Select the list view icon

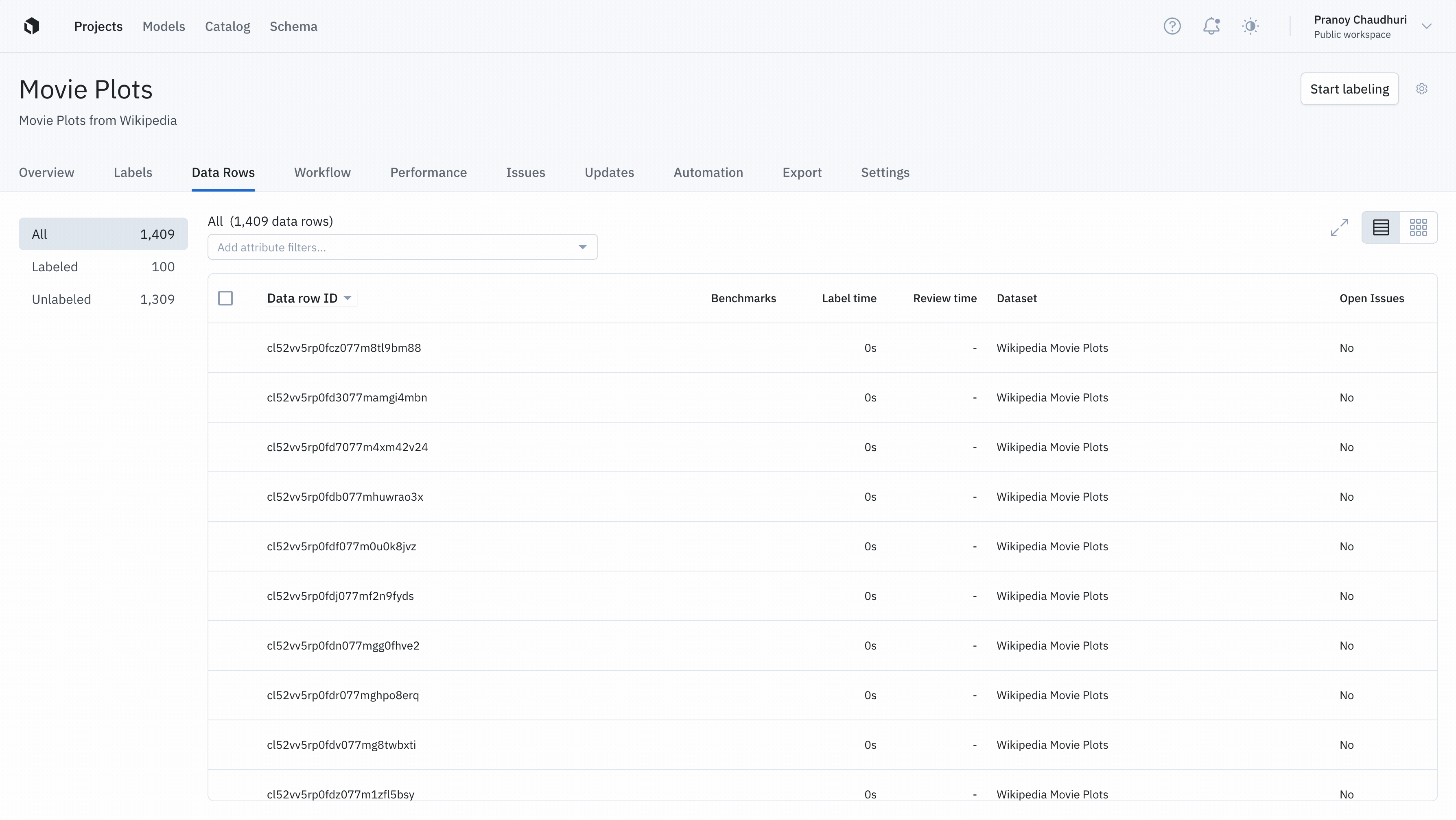(x=1381, y=227)
